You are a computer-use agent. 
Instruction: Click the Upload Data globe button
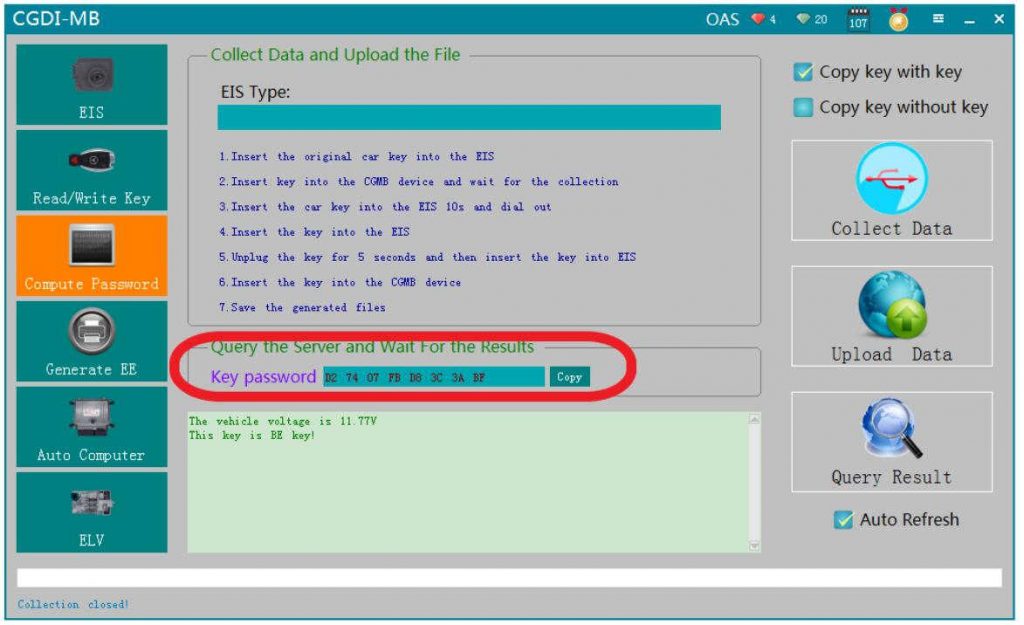click(x=891, y=316)
